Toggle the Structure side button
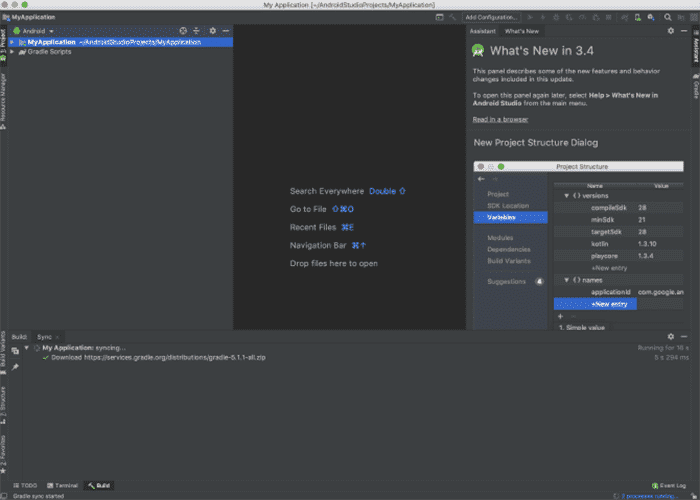The image size is (700, 500). pyautogui.click(x=4, y=405)
